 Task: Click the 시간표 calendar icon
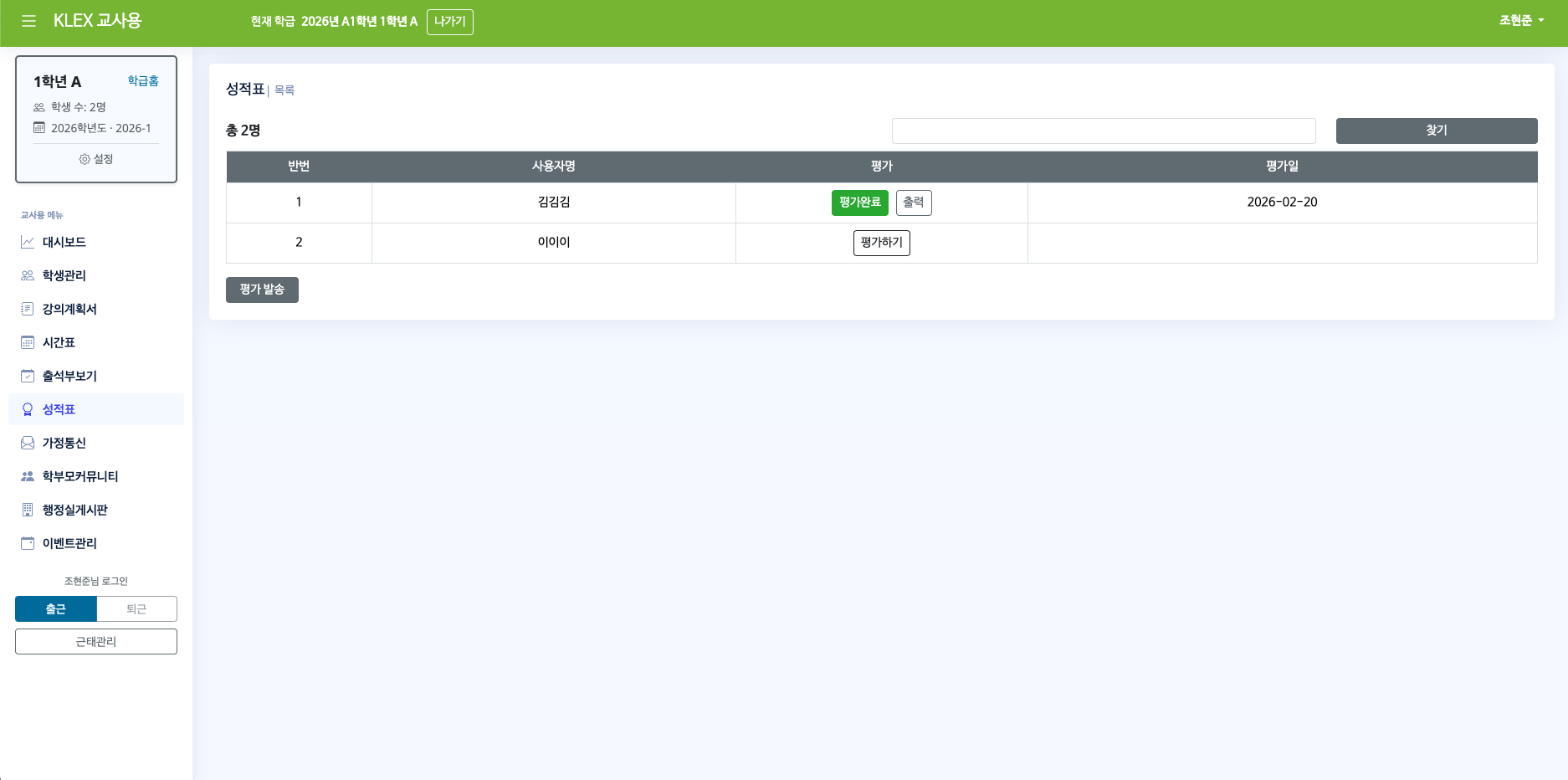coord(28,342)
